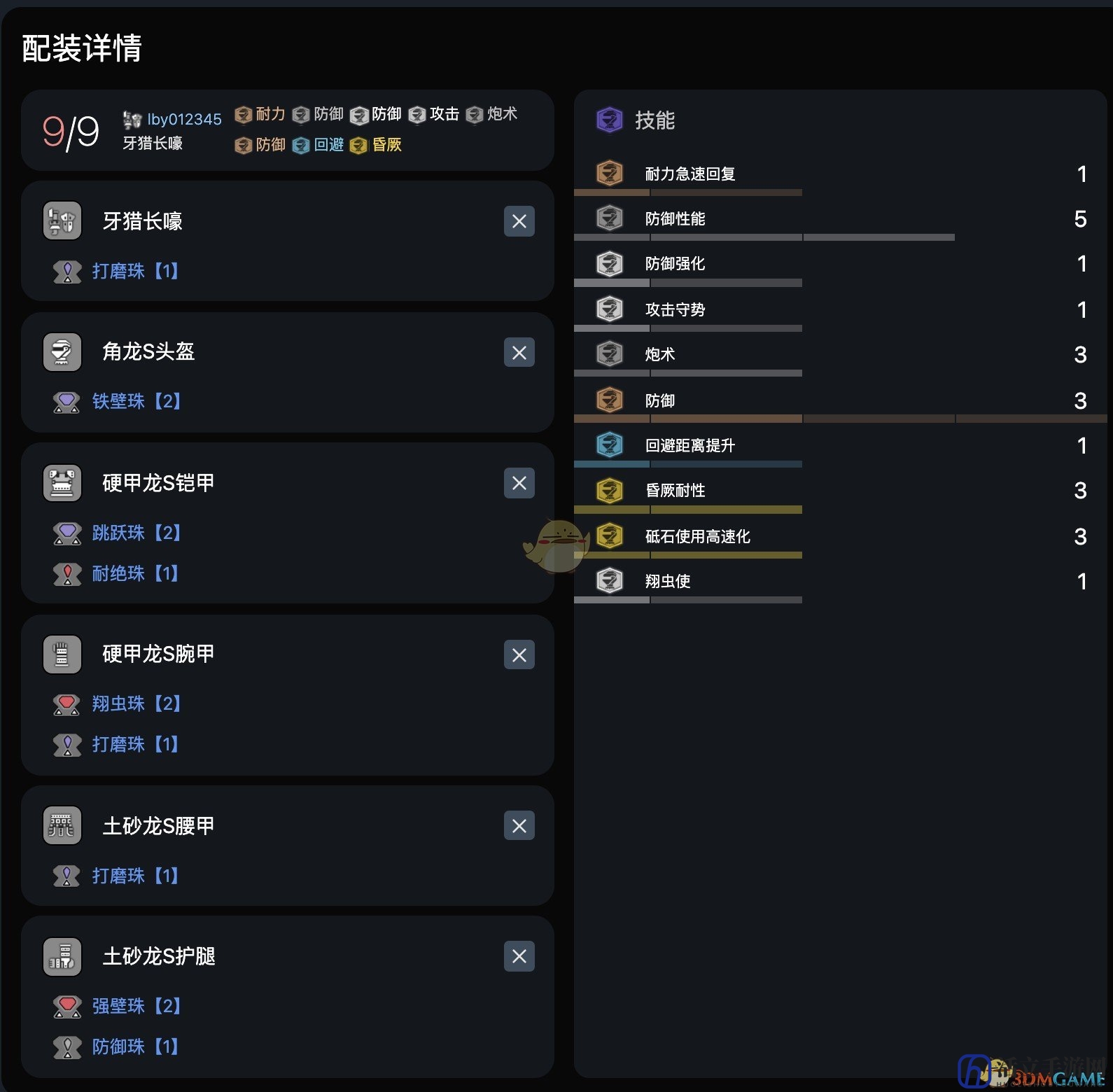Click the 角龙S头盔 helmet icon
1113x1092 pixels.
62,351
